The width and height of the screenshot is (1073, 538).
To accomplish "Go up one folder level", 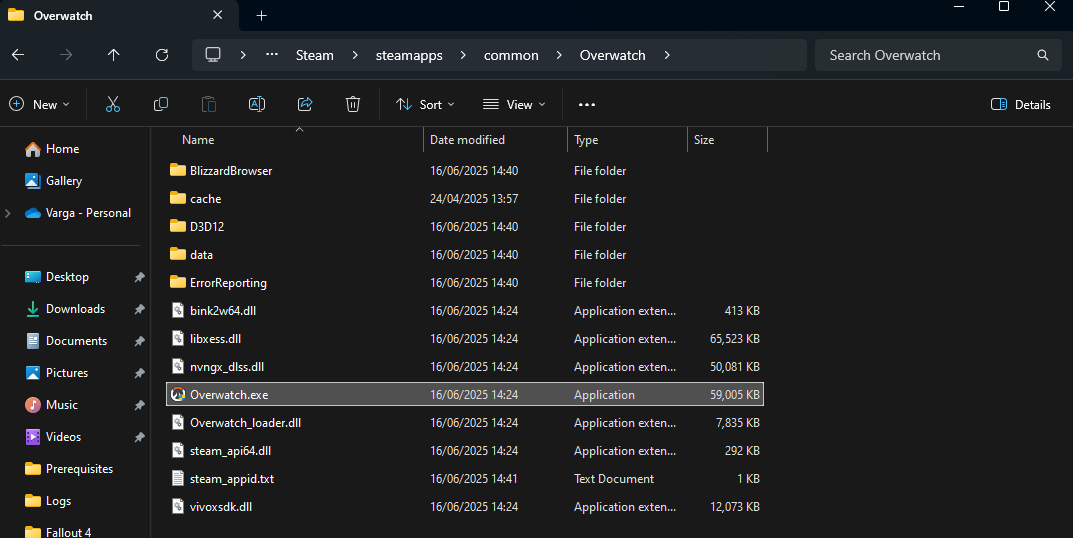I will [x=114, y=55].
